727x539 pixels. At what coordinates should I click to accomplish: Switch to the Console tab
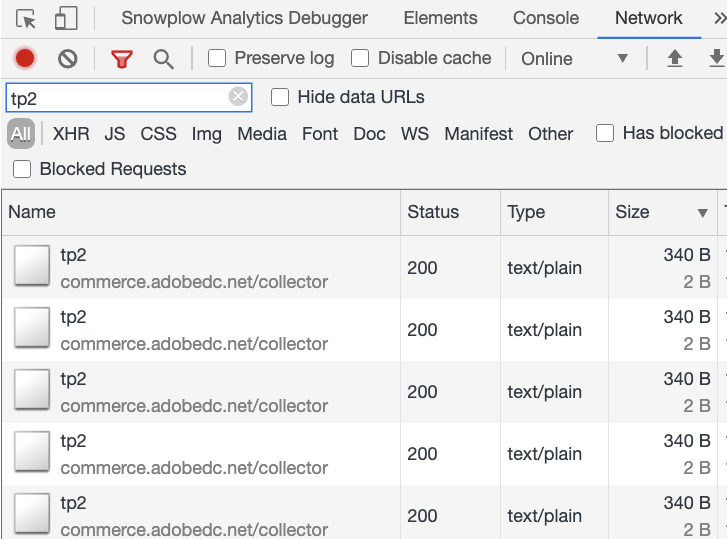545,18
